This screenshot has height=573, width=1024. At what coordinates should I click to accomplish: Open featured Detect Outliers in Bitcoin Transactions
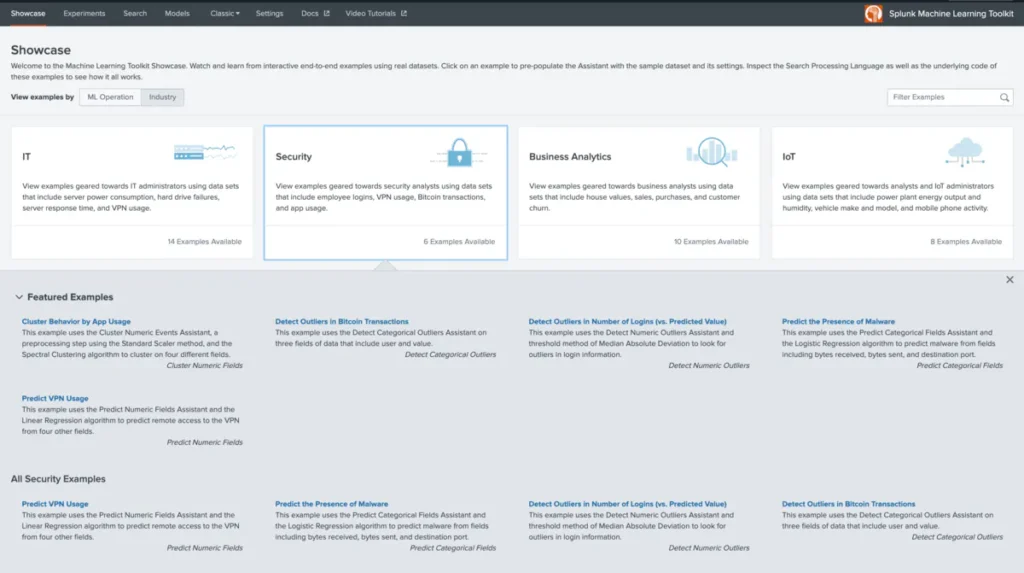point(342,321)
